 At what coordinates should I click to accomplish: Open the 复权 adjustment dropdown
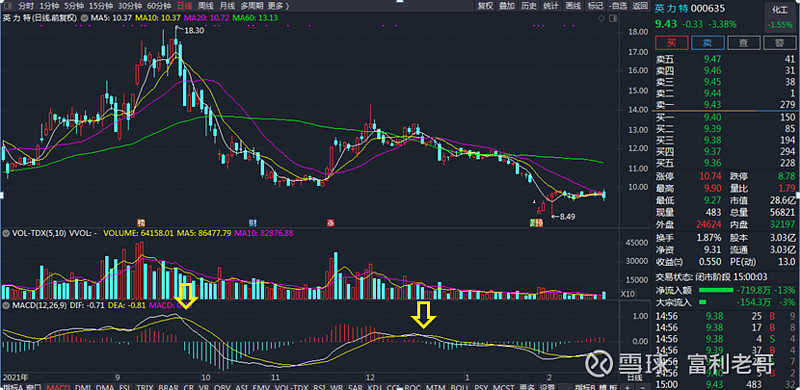[x=485, y=6]
